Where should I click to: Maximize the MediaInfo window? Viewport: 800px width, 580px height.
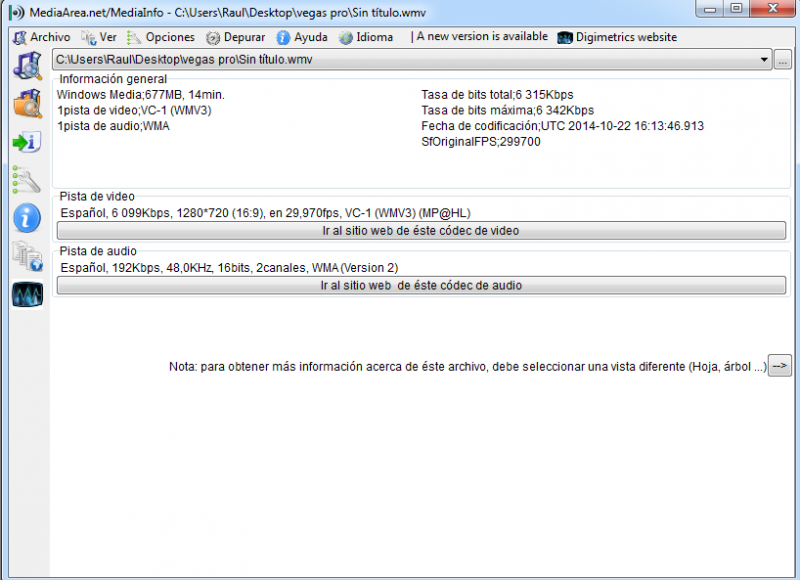click(736, 8)
